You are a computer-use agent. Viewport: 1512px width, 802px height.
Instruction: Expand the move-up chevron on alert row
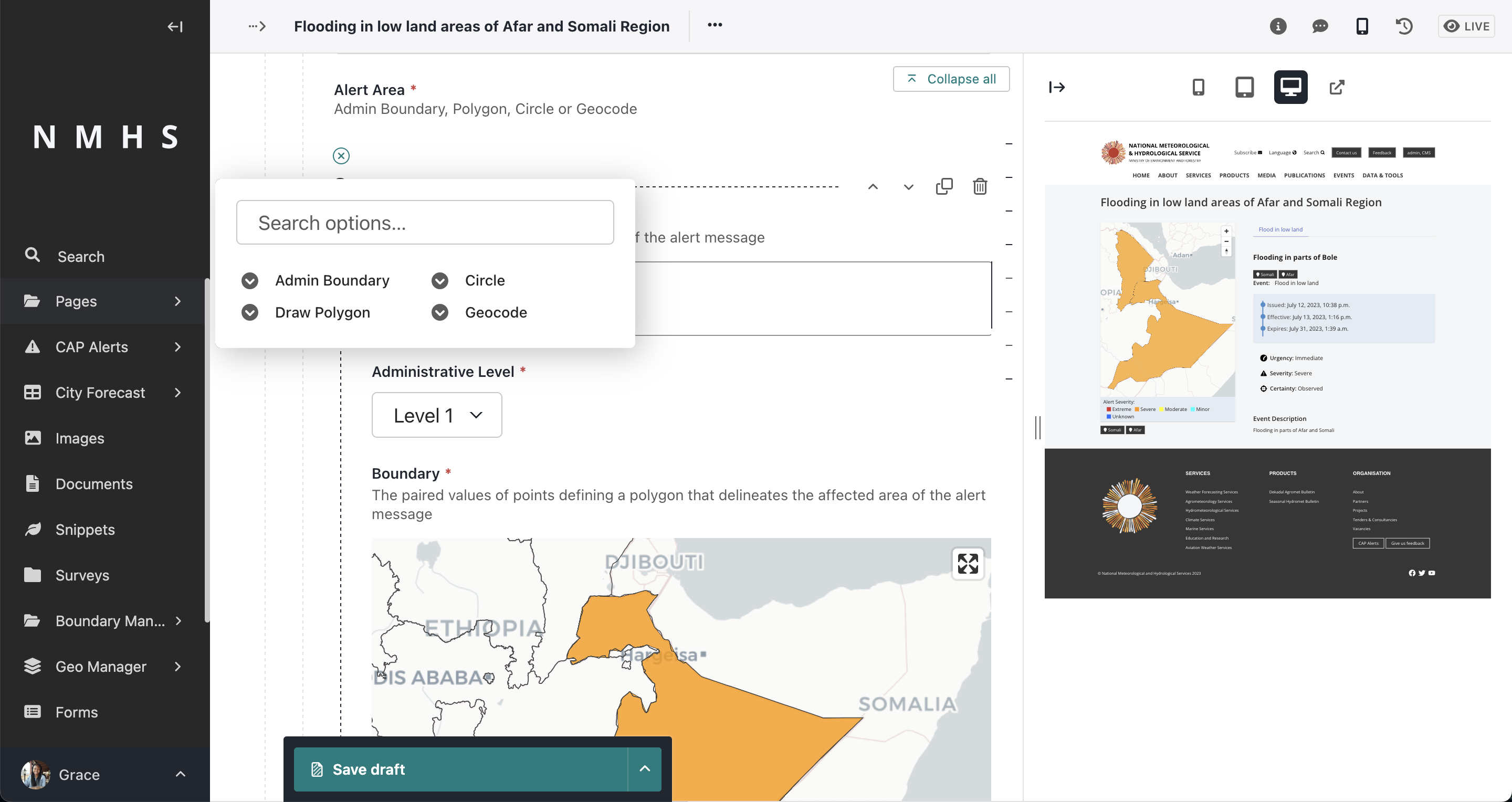point(872,186)
